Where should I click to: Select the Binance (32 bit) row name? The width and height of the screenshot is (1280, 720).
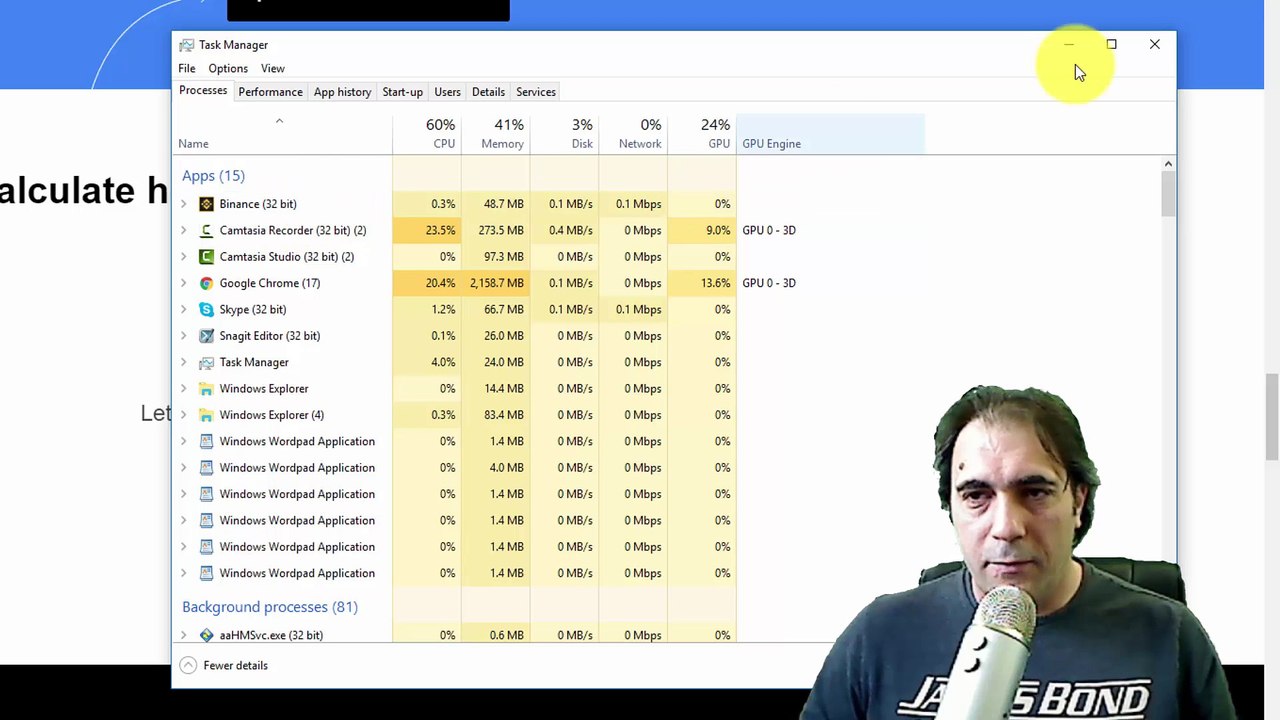(258, 204)
